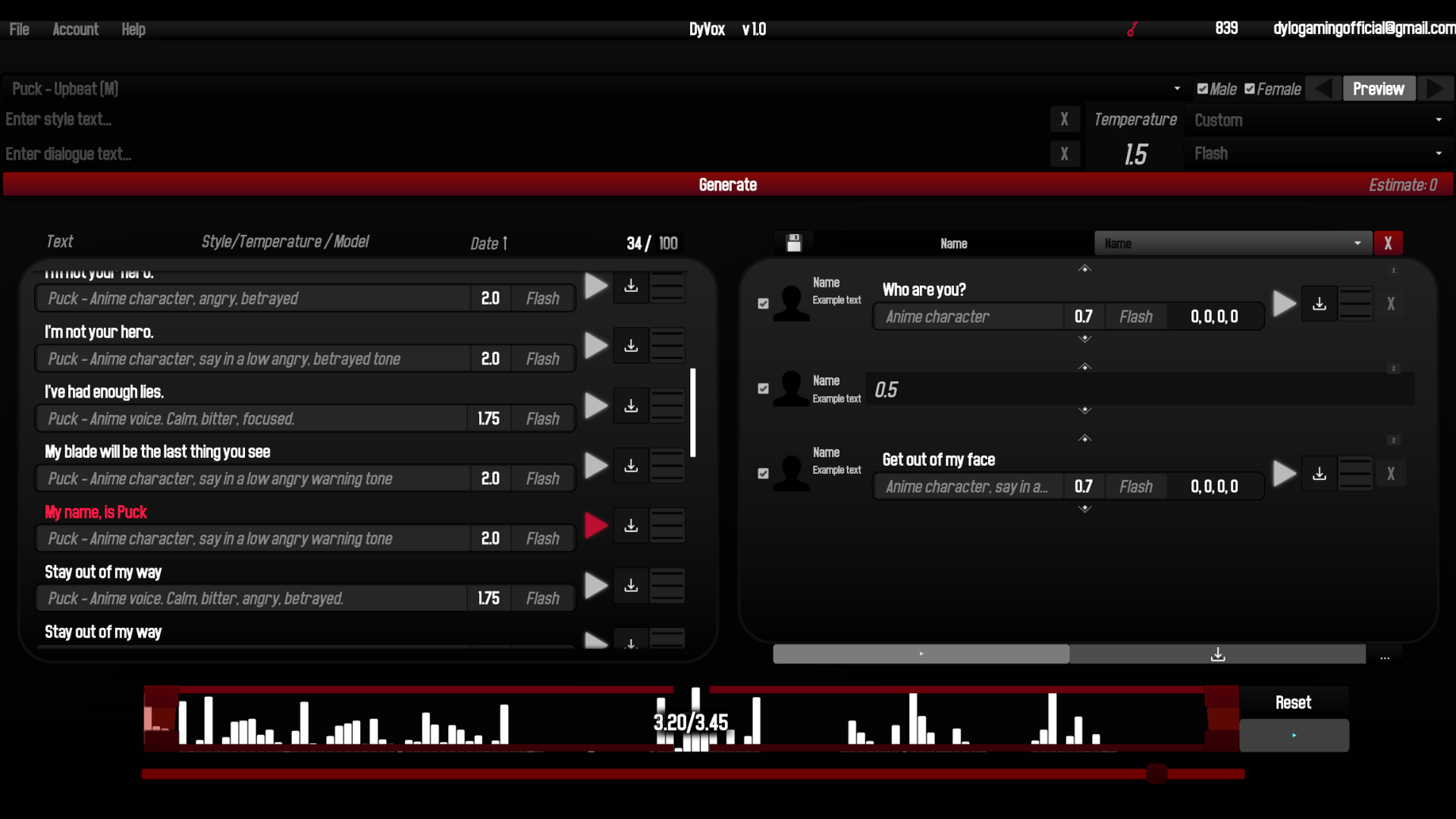Uncheck the 0.5 pause item checkbox
The height and width of the screenshot is (819, 1456).
pos(763,388)
